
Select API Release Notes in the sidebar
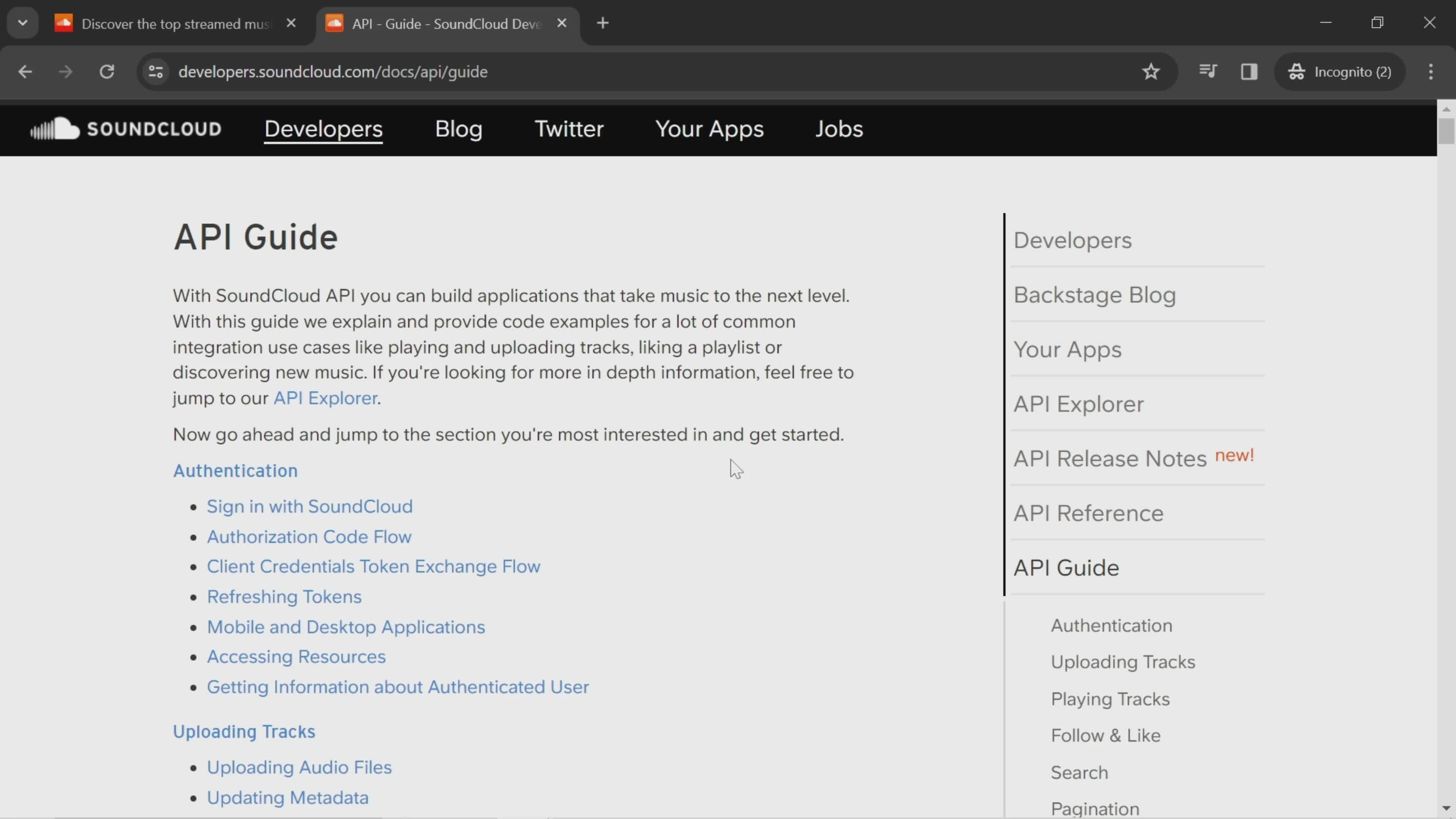(x=1110, y=458)
